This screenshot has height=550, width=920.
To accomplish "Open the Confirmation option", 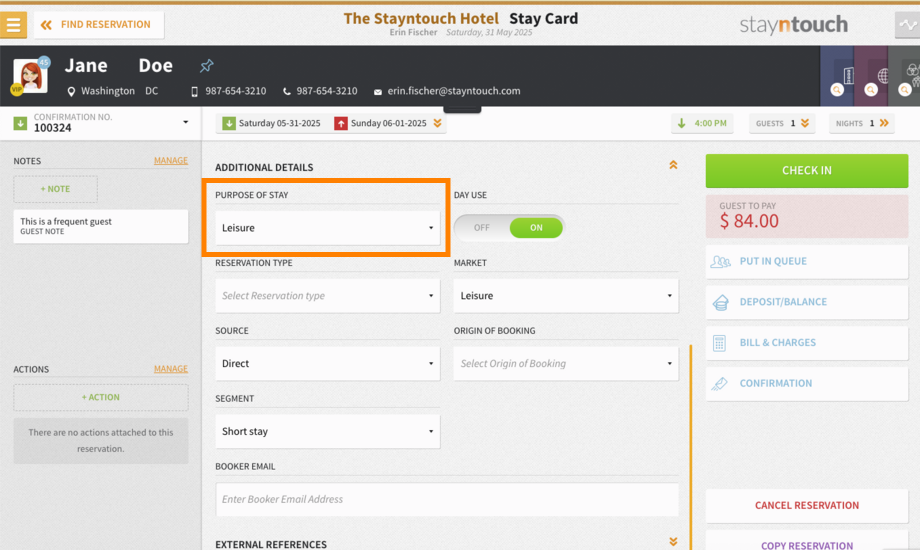I will coord(807,383).
